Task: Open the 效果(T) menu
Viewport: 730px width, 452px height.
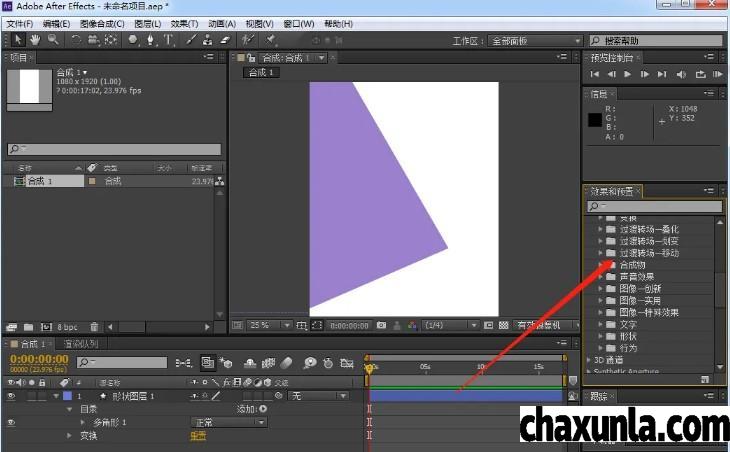Action: click(183, 23)
